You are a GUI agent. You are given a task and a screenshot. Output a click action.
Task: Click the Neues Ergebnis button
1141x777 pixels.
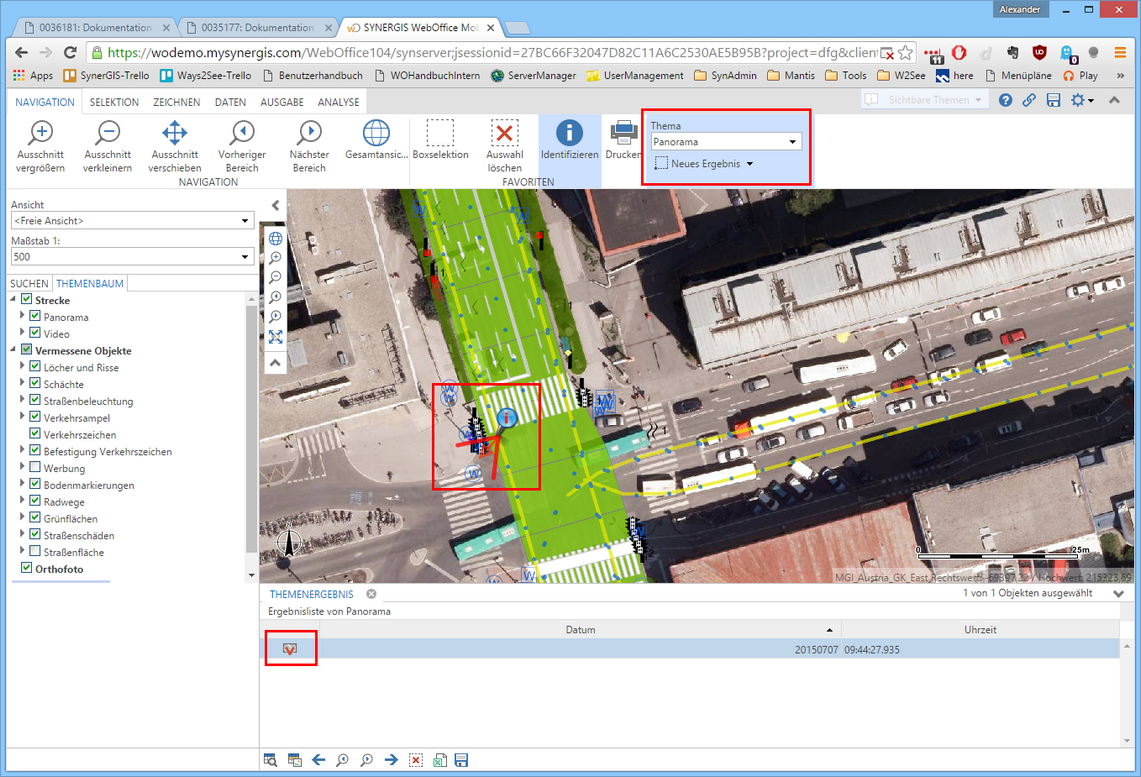(x=705, y=164)
